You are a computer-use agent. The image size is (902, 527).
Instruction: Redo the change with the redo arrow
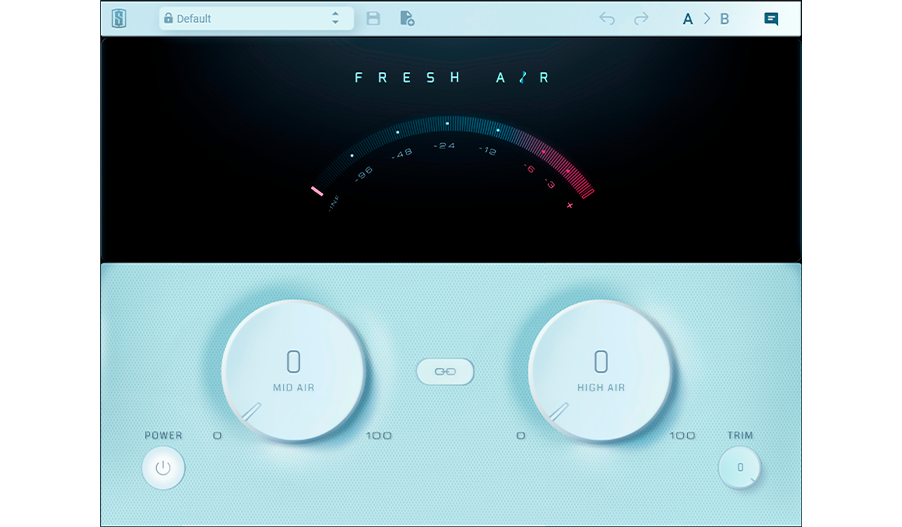pyautogui.click(x=641, y=19)
